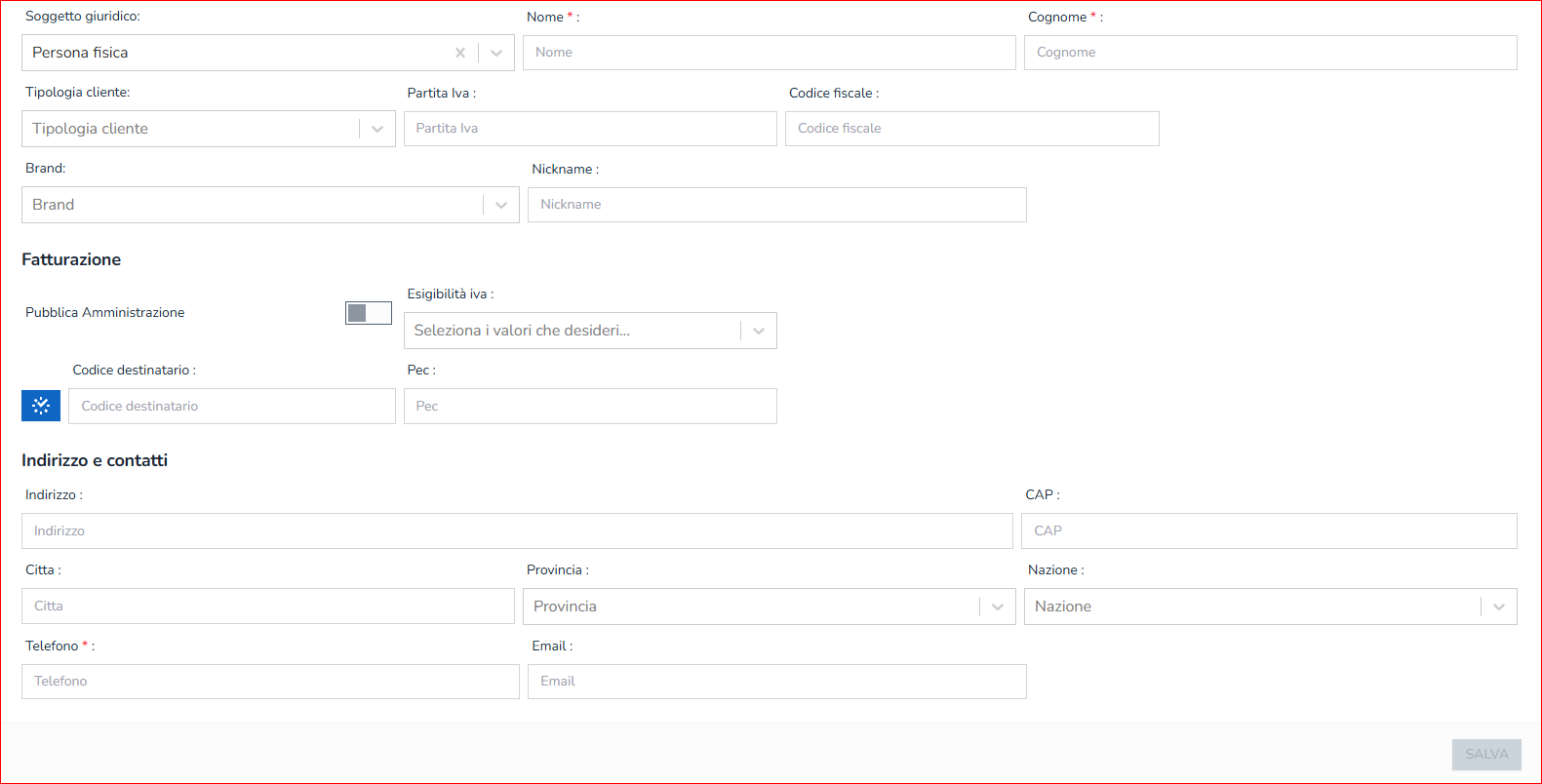Open the Soggetto giuridico dropdown
This screenshot has width=1542, height=784.
(496, 53)
